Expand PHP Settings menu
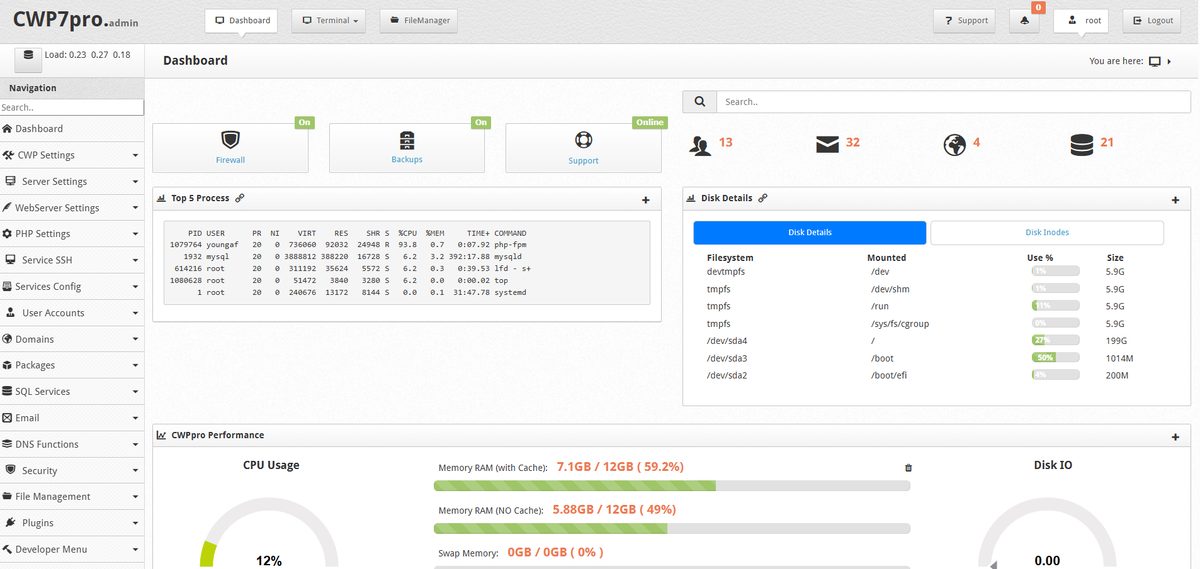 [x=72, y=234]
